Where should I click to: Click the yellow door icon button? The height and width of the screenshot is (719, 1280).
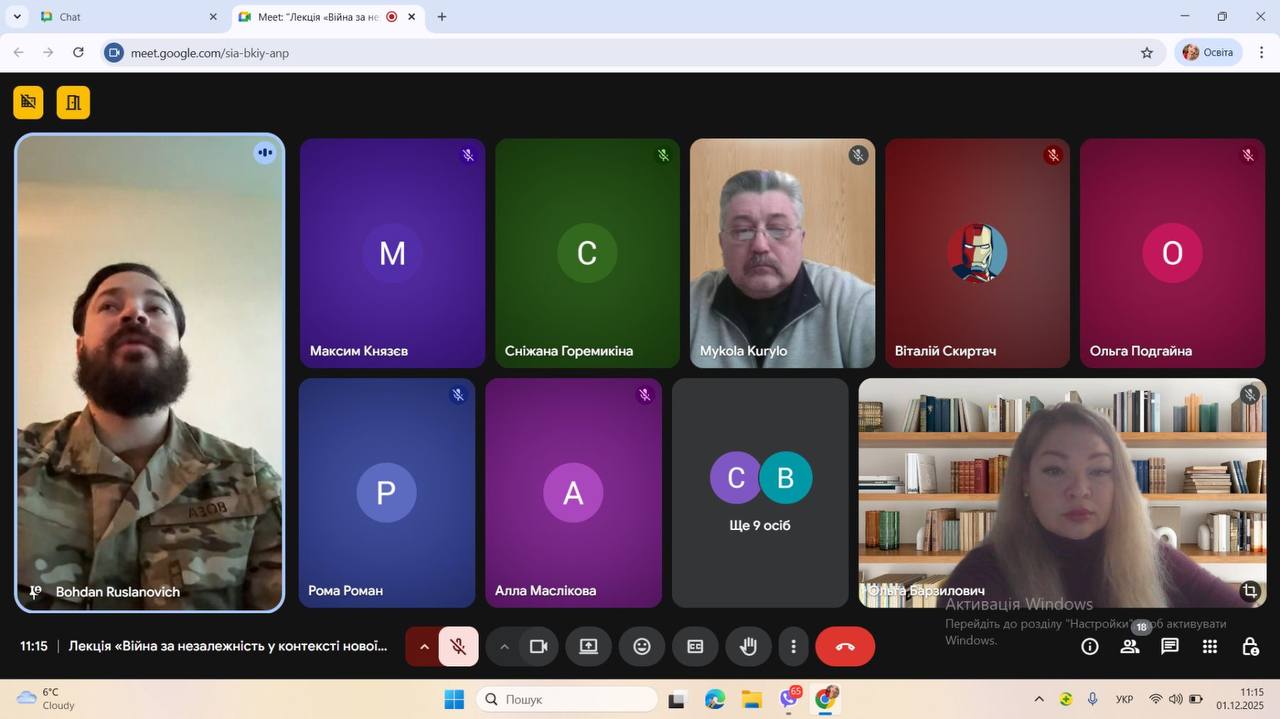[x=73, y=102]
